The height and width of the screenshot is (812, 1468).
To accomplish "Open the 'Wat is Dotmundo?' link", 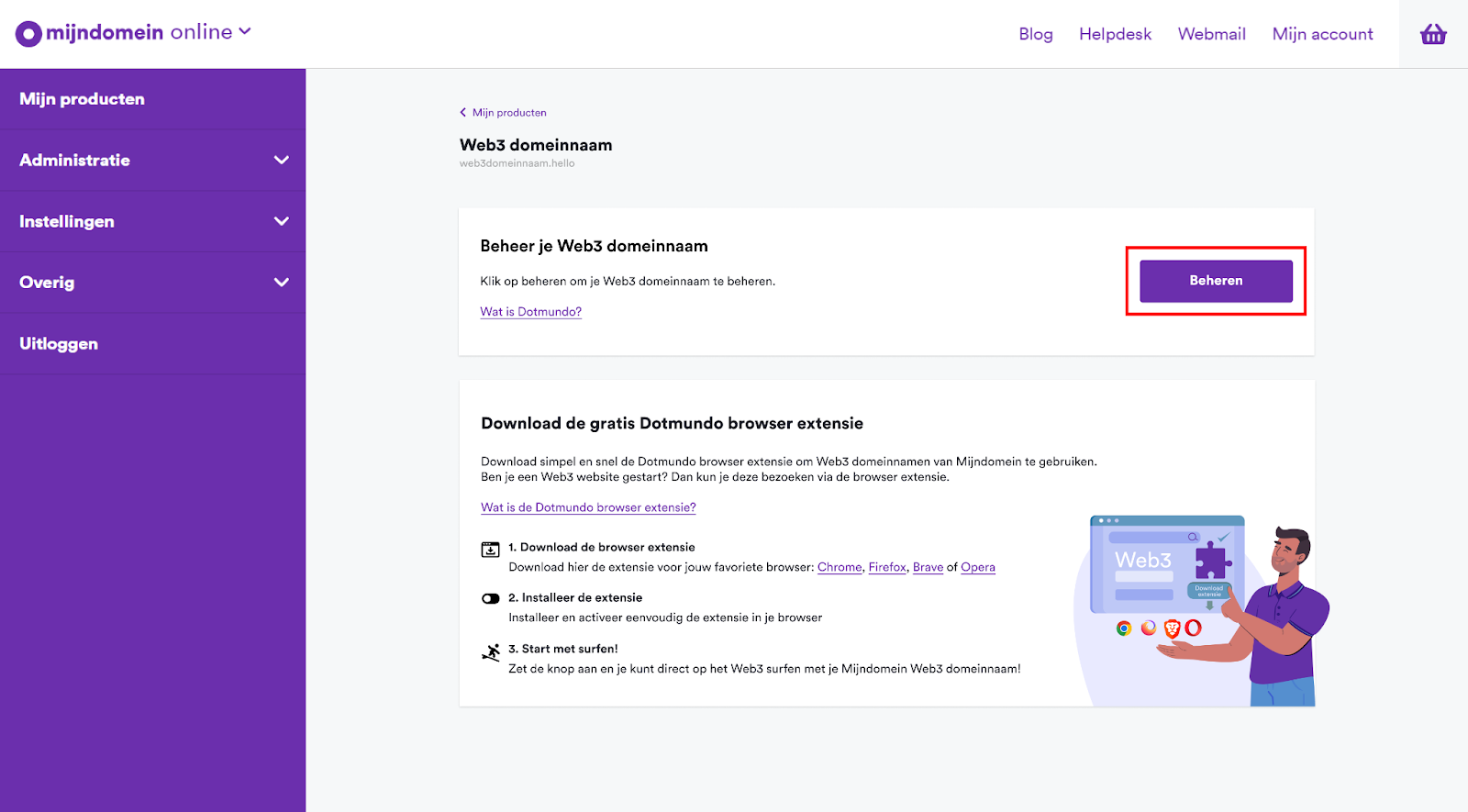I will (x=530, y=312).
